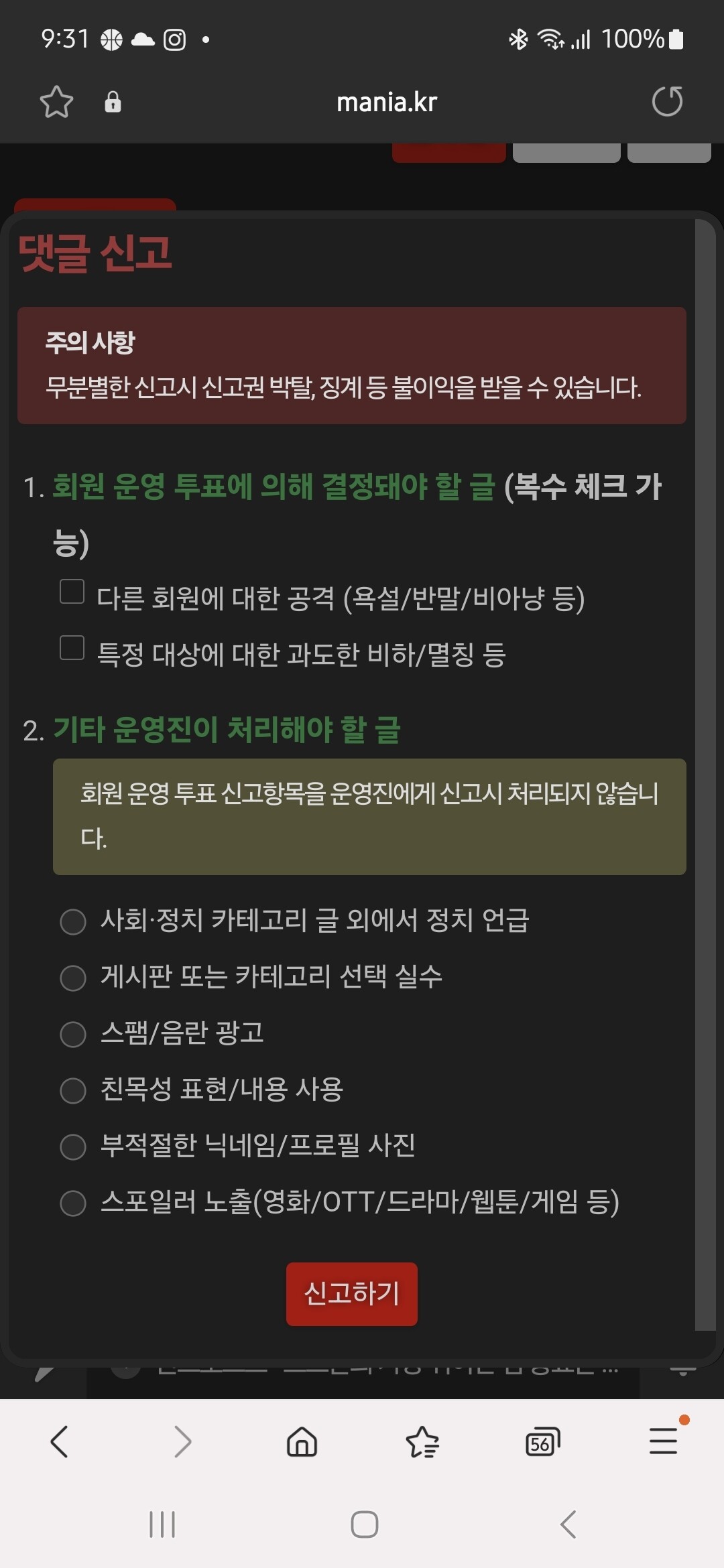
Task: Open bookmarks list star icon
Action: click(422, 1441)
